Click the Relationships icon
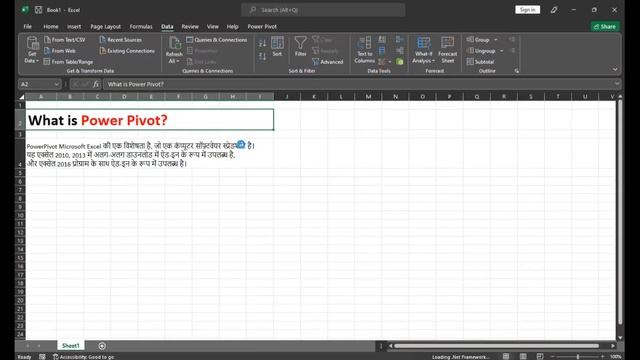 400,51
